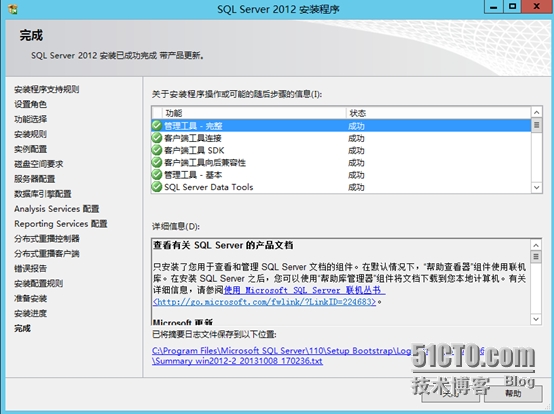Select the 客户端工具向后兼容性 feature row
This screenshot has width=554, height=414.
[341, 162]
